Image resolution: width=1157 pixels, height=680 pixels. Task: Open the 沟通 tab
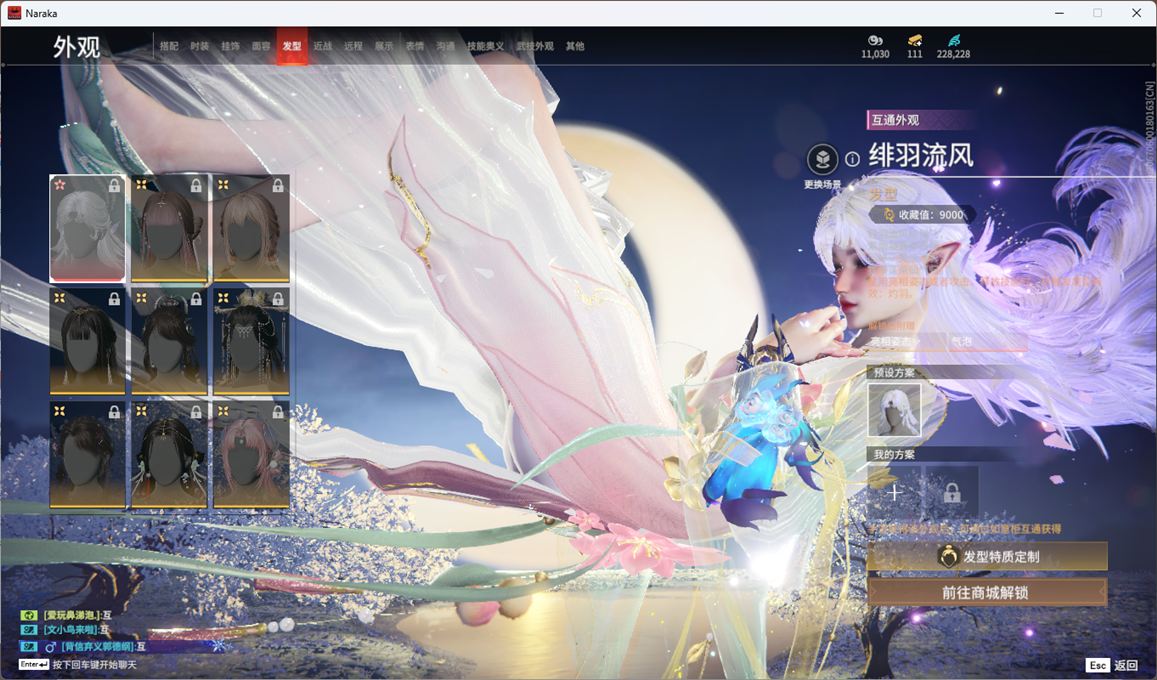446,46
